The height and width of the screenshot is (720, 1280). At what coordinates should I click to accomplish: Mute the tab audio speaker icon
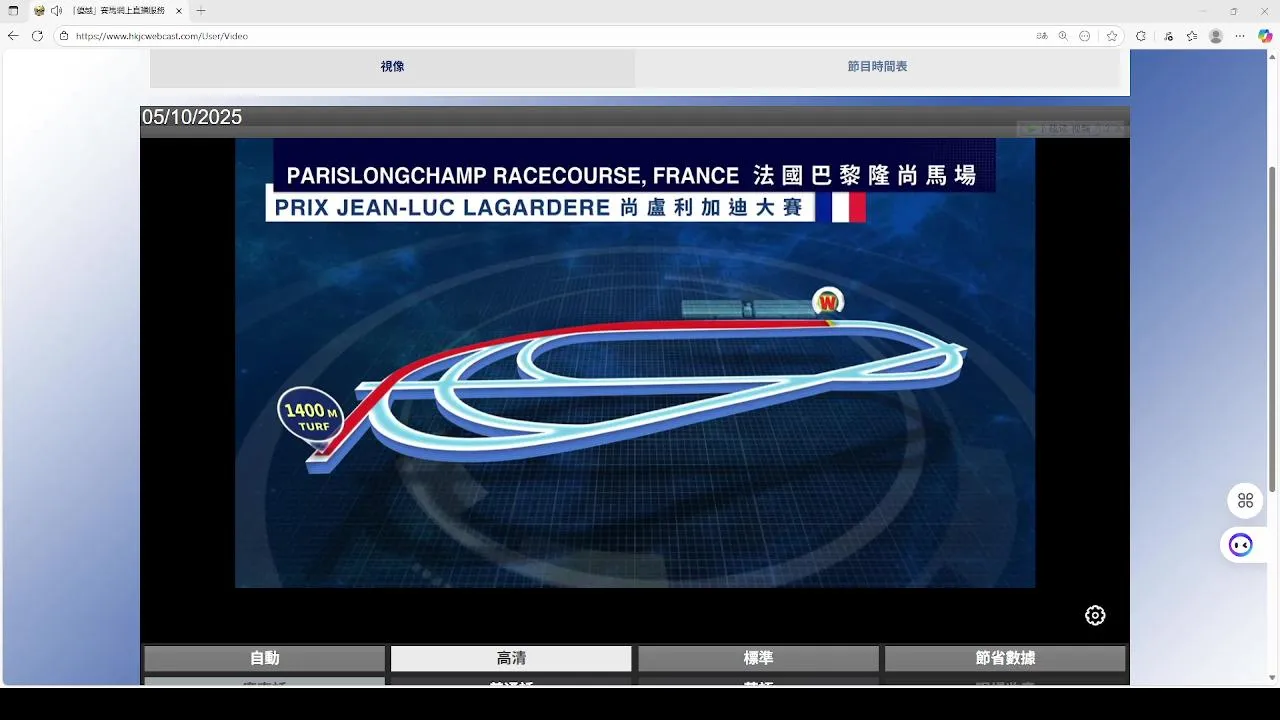(x=57, y=11)
